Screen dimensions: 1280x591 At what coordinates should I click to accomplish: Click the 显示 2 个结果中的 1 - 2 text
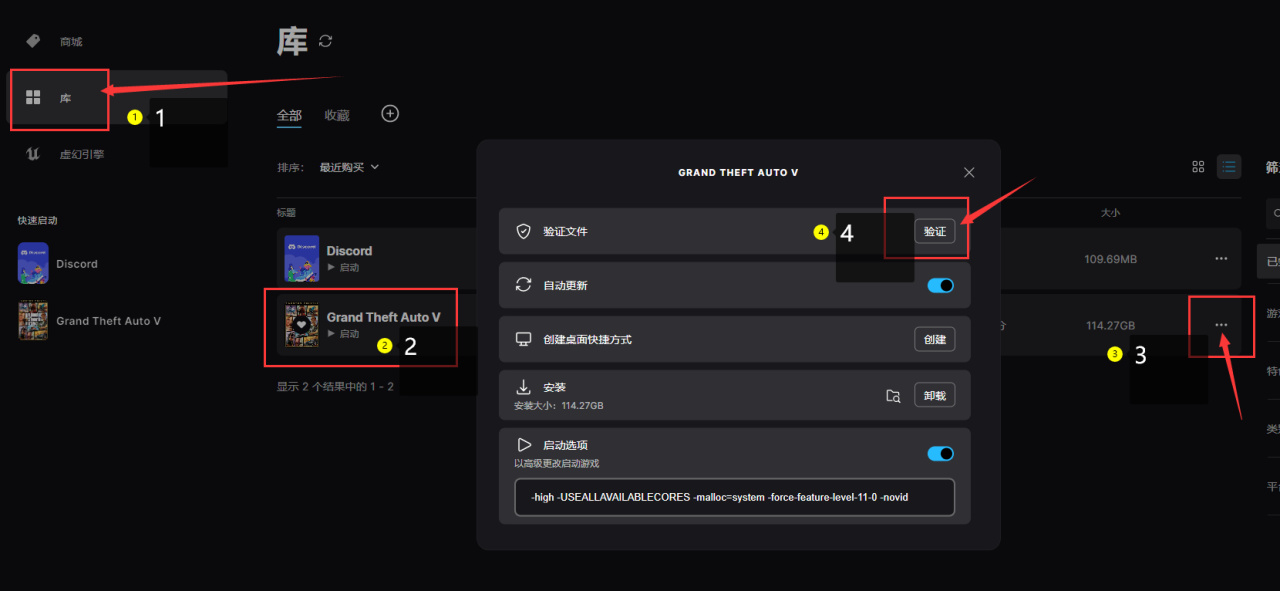tap(335, 386)
